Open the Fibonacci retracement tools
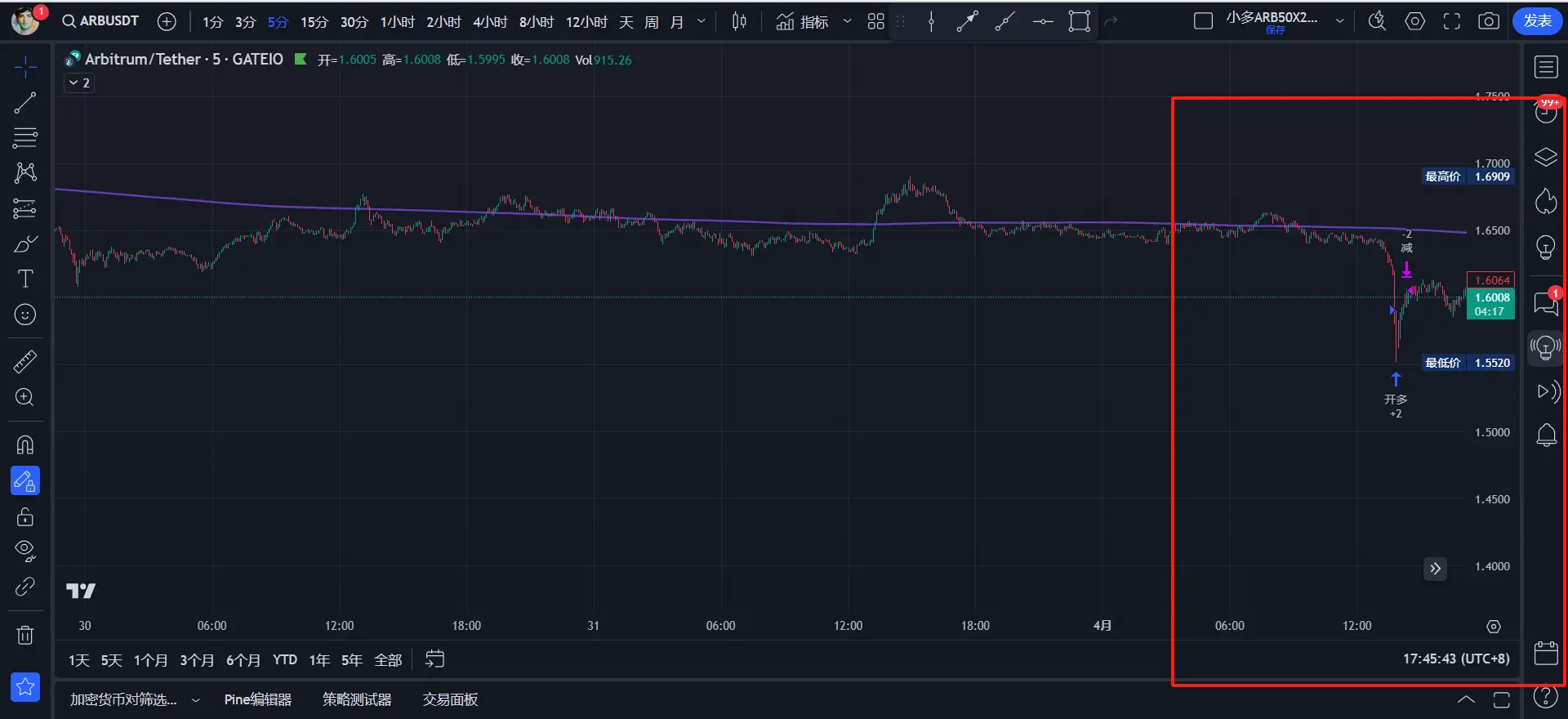Viewport: 1568px width, 719px height. coord(25,138)
